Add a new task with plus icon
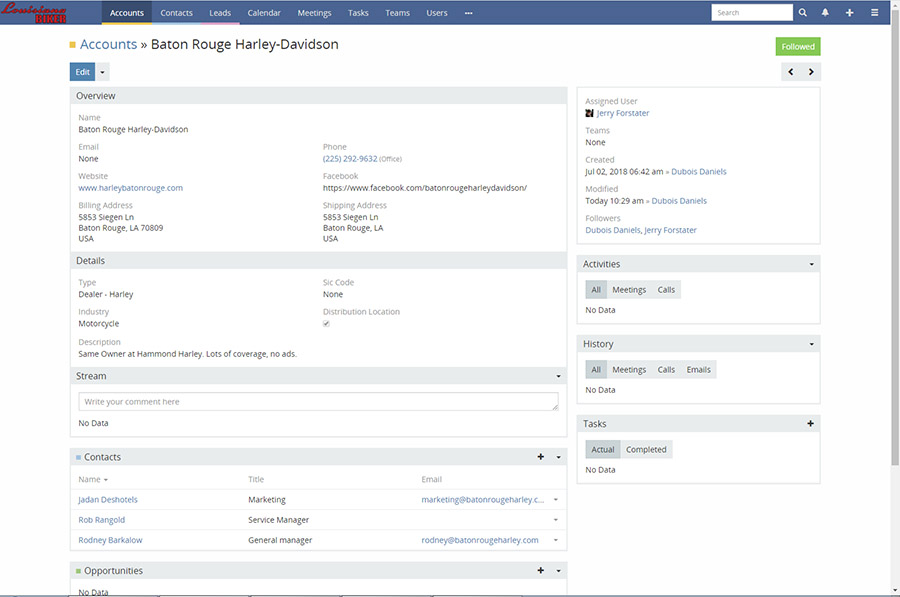The width and height of the screenshot is (900, 597). 810,424
